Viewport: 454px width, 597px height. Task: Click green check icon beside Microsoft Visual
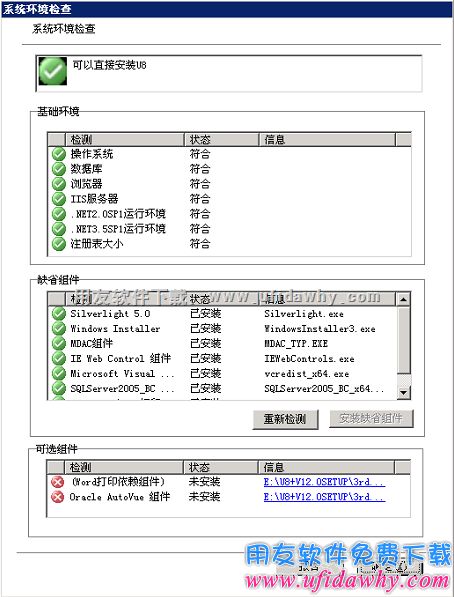(59, 374)
